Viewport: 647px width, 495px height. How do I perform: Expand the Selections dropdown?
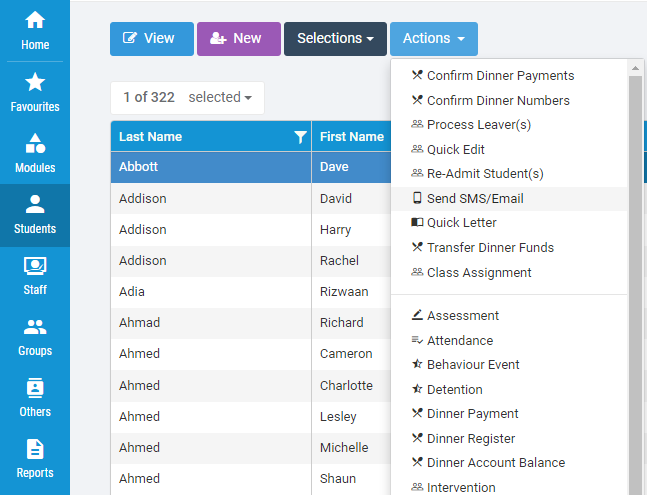[x=335, y=39]
